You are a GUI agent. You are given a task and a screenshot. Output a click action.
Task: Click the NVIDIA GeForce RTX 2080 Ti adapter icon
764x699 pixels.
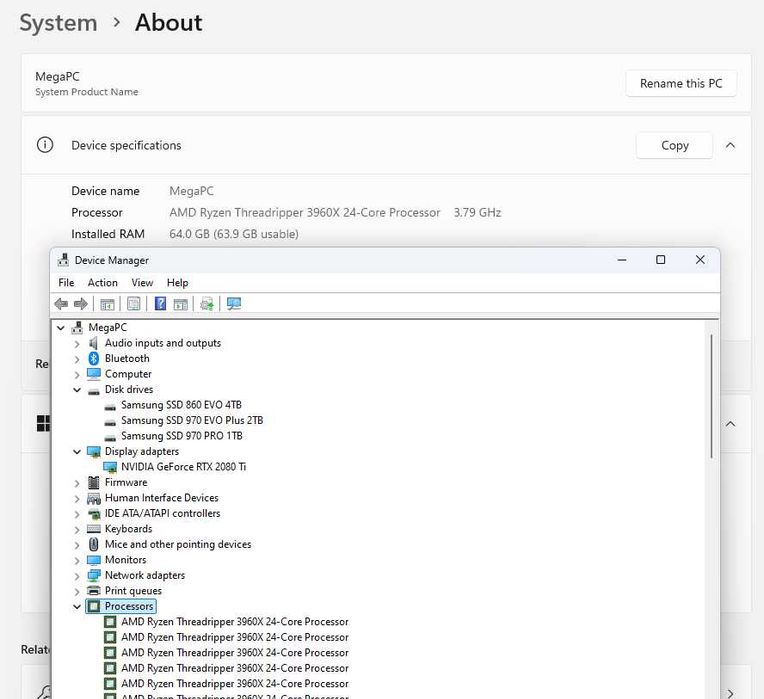pos(110,467)
